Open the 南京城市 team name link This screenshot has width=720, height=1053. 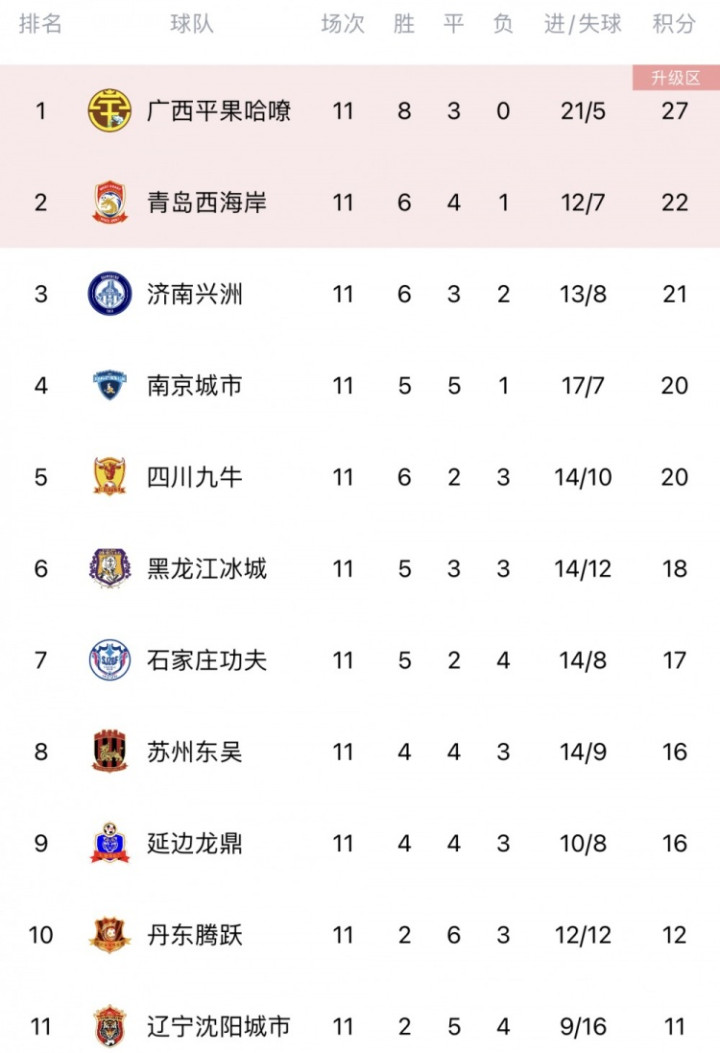click(x=195, y=385)
